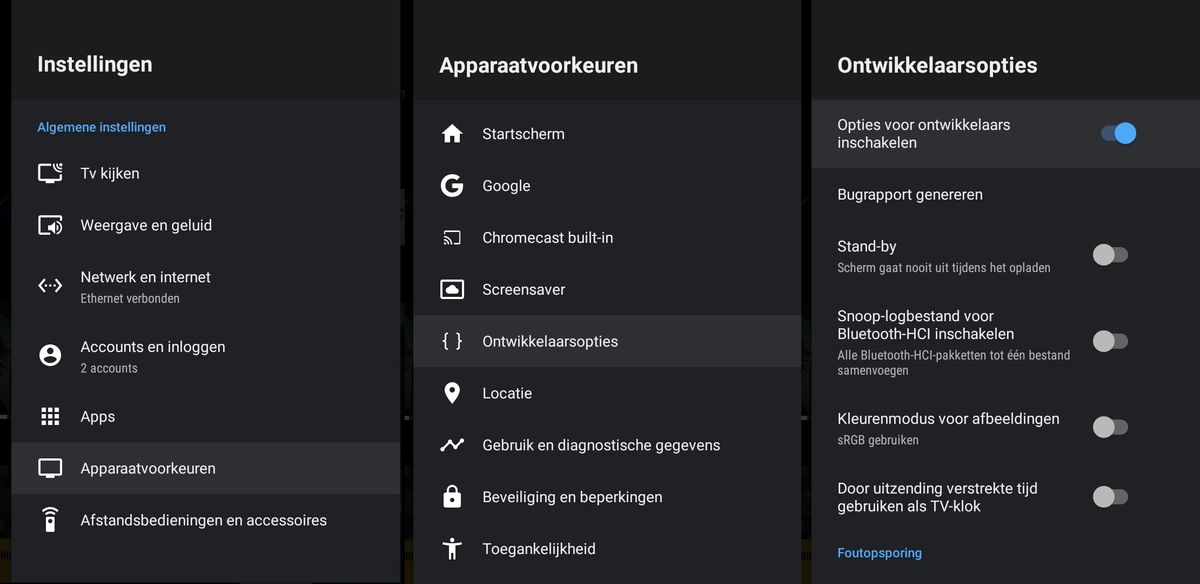Click Bugrapport genereren
This screenshot has width=1200, height=584.
click(x=911, y=194)
